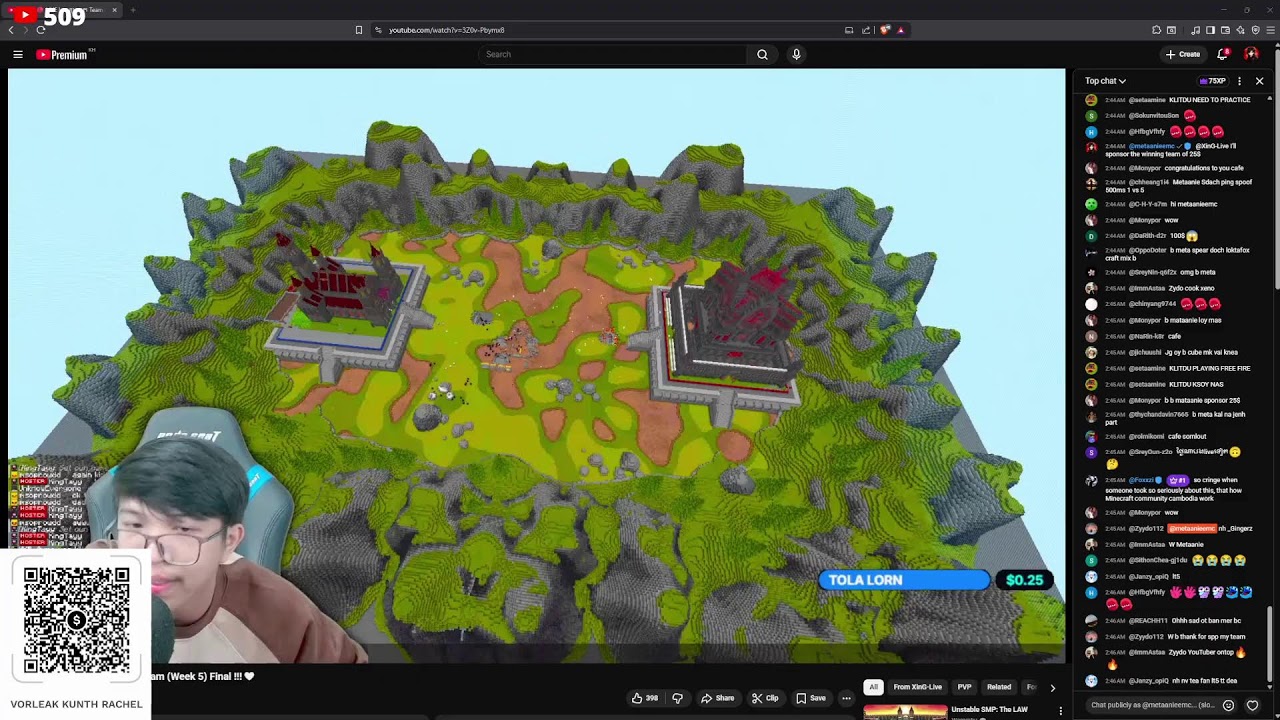Dislike the video with thumbs down
The image size is (1280, 720).
click(677, 698)
